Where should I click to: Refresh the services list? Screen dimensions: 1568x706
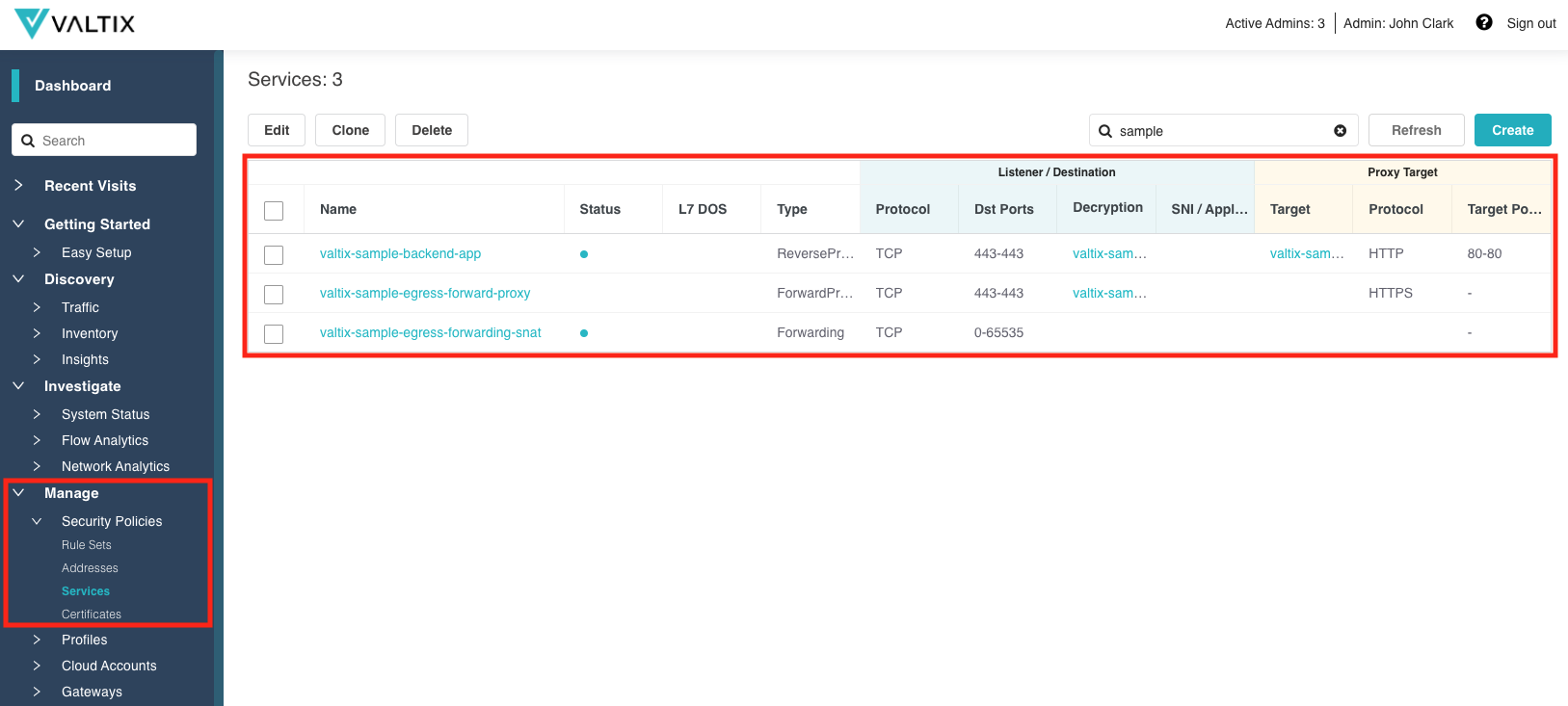click(1417, 130)
